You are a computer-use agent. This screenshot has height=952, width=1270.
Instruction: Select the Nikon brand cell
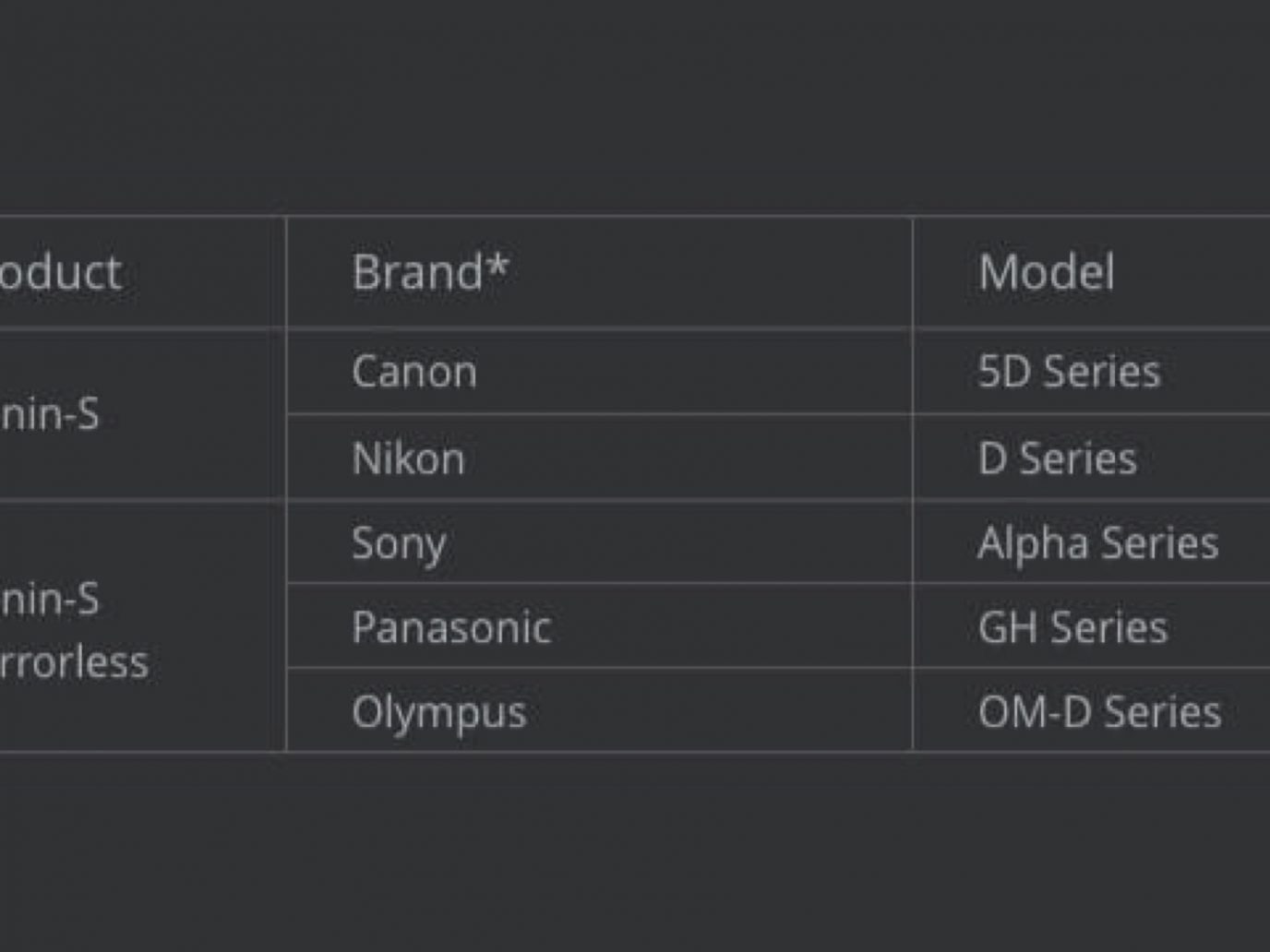[408, 458]
